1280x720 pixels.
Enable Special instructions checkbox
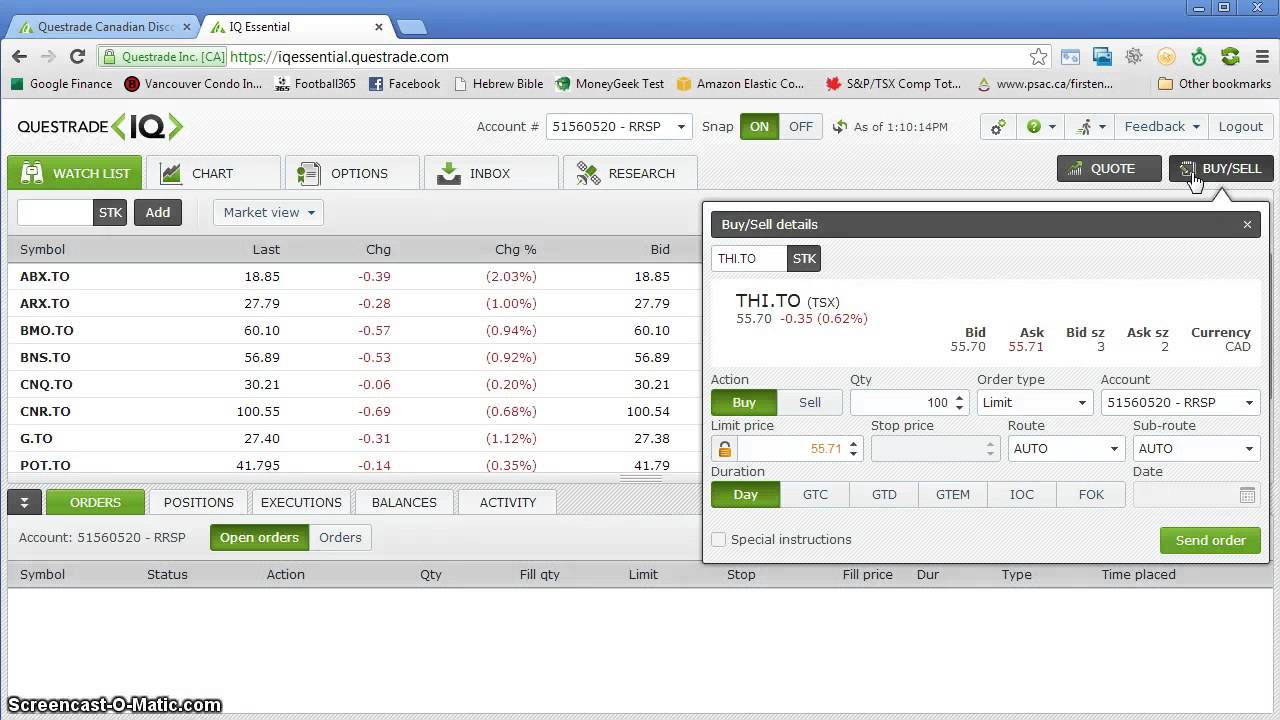click(x=718, y=540)
